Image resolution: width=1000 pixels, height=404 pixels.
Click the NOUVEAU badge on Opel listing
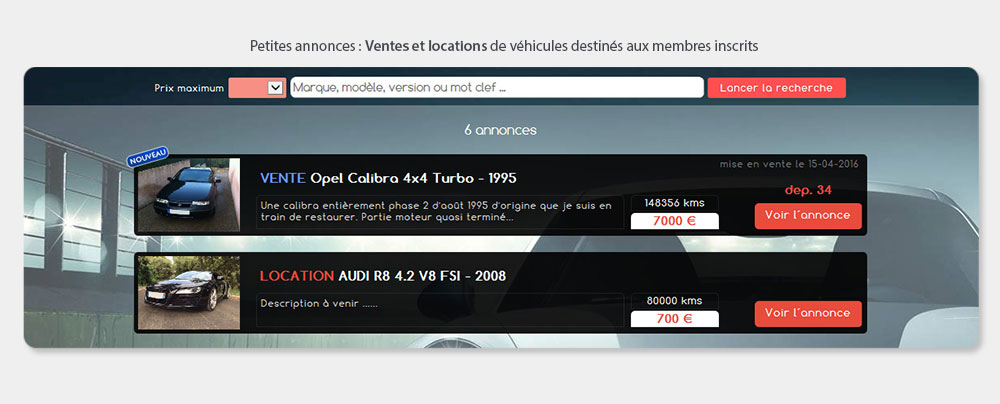point(147,156)
